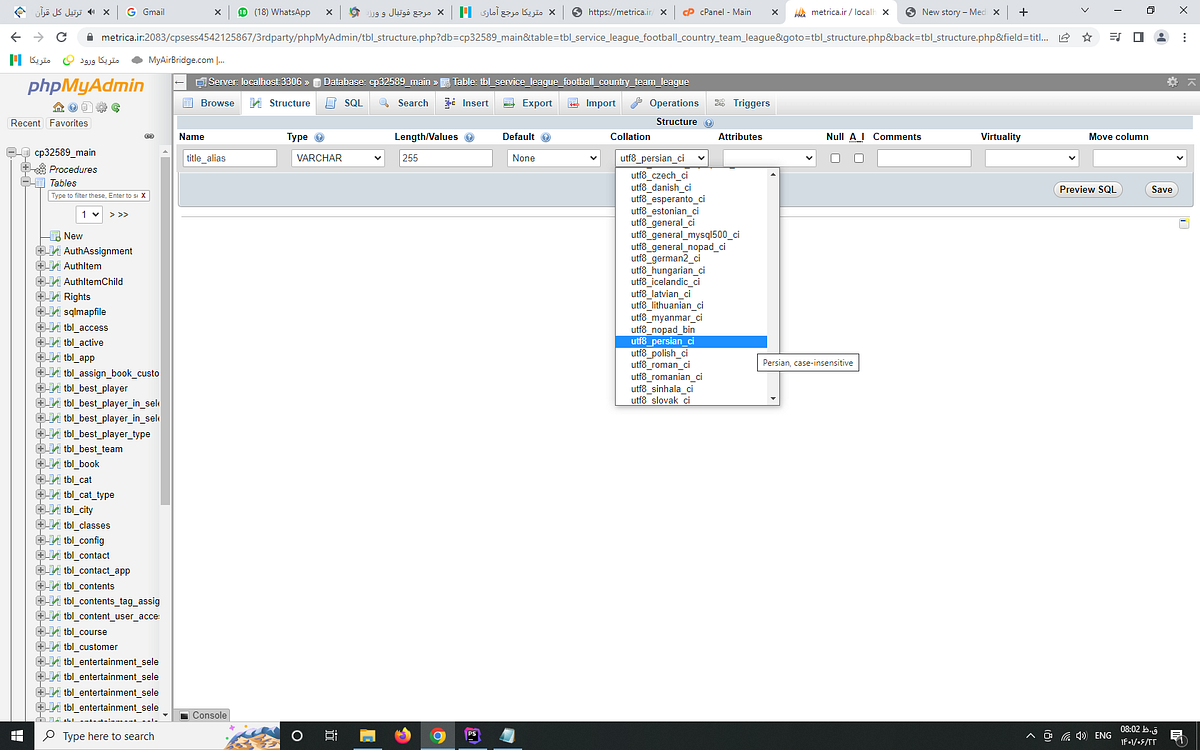Open the Type dropdown showing VARCHAR

click(x=337, y=157)
